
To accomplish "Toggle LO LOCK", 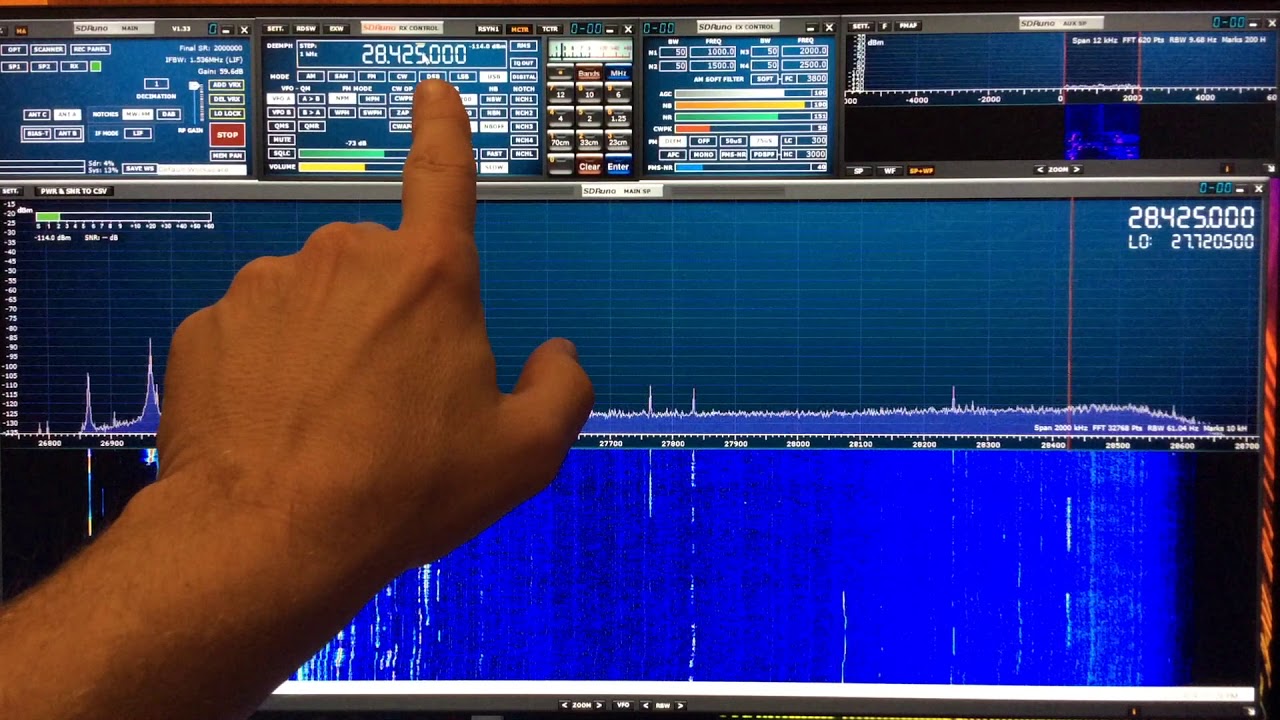I will (x=227, y=114).
